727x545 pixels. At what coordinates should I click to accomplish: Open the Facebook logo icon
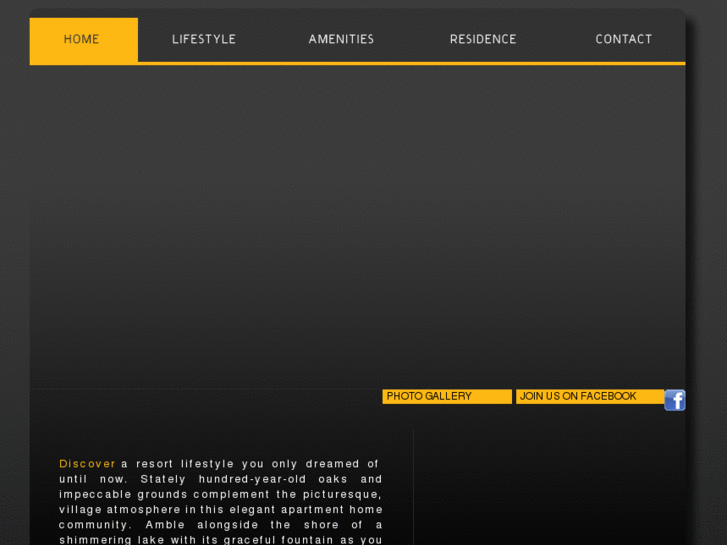[x=675, y=400]
